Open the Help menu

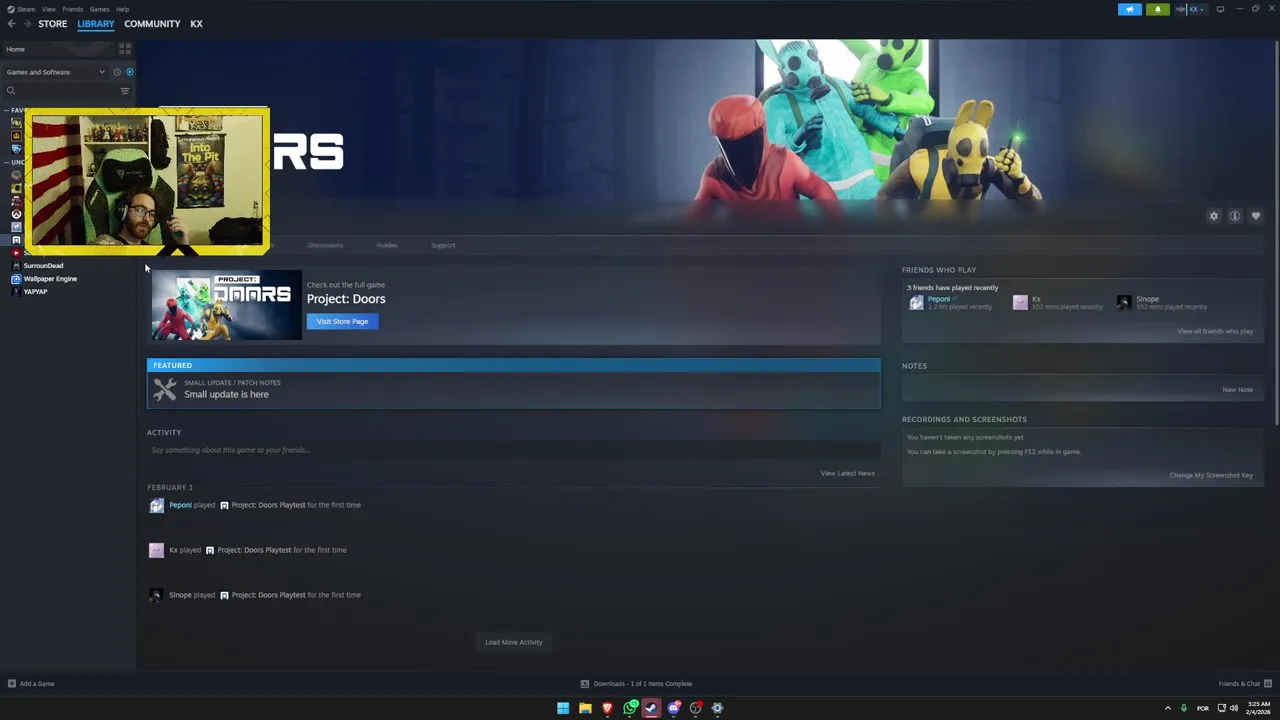122,9
